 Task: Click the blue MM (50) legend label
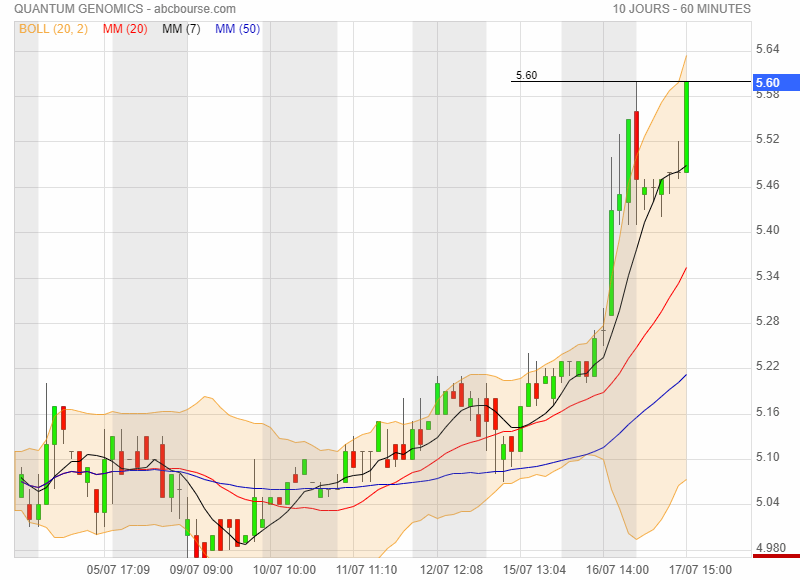[x=237, y=29]
